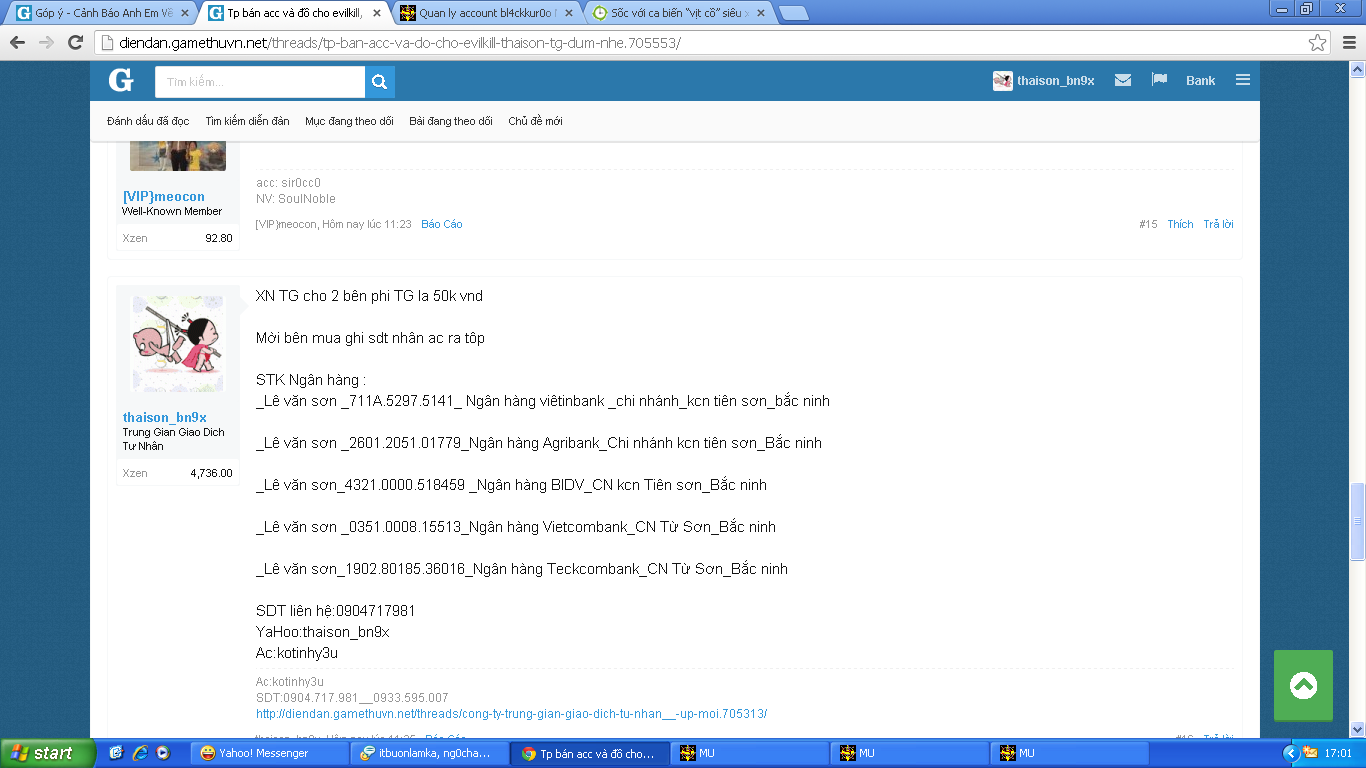Click the 'Tìm kiếm...' search field
Image resolution: width=1366 pixels, height=768 pixels.
point(260,82)
